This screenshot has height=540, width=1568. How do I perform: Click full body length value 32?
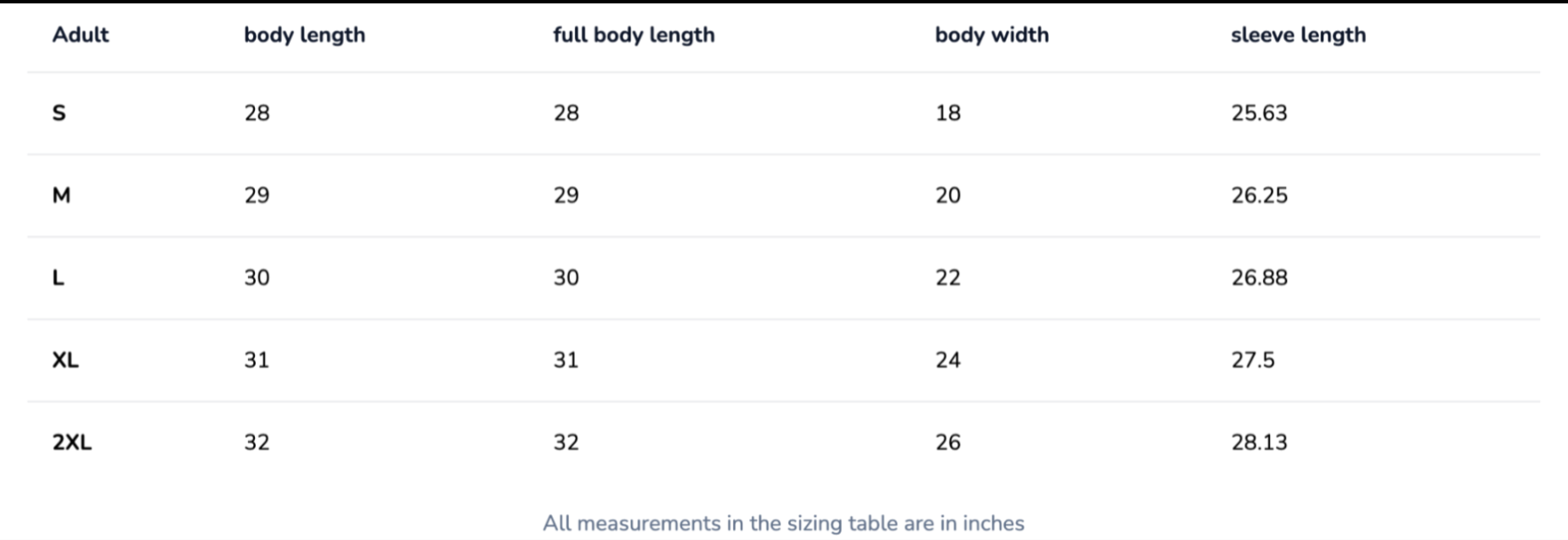point(566,442)
